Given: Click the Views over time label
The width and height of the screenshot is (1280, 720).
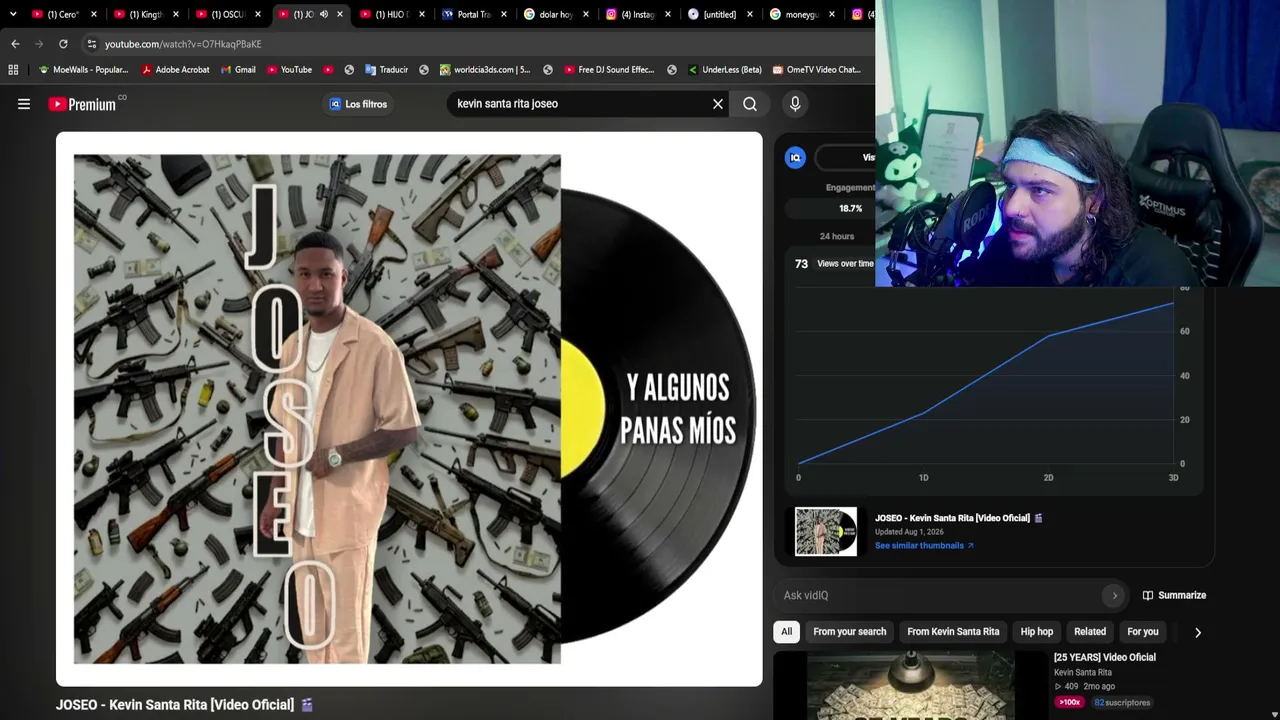Looking at the screenshot, I should pyautogui.click(x=845, y=264).
